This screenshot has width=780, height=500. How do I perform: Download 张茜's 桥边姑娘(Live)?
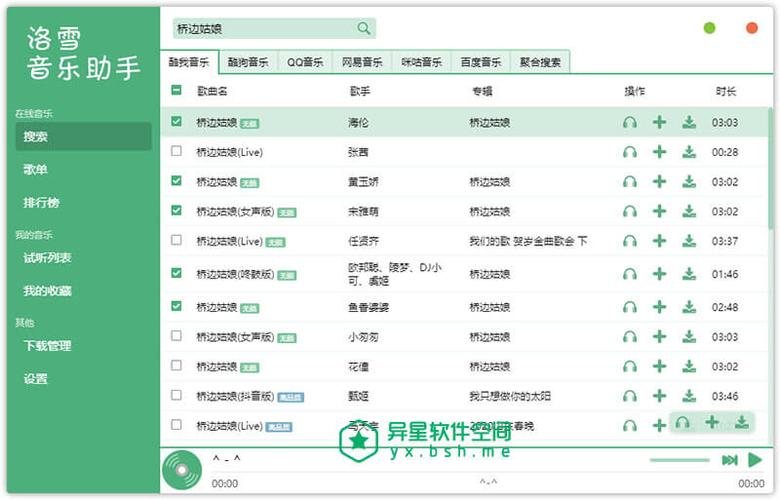(689, 152)
